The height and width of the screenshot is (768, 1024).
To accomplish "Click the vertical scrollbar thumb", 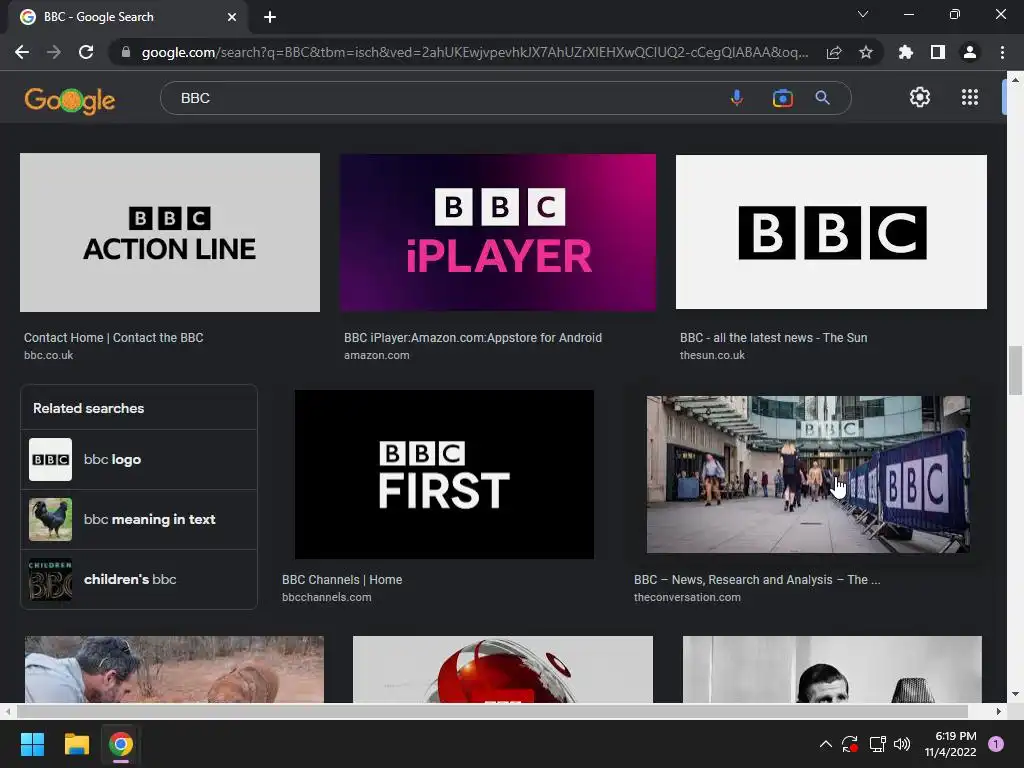I will 1015,370.
